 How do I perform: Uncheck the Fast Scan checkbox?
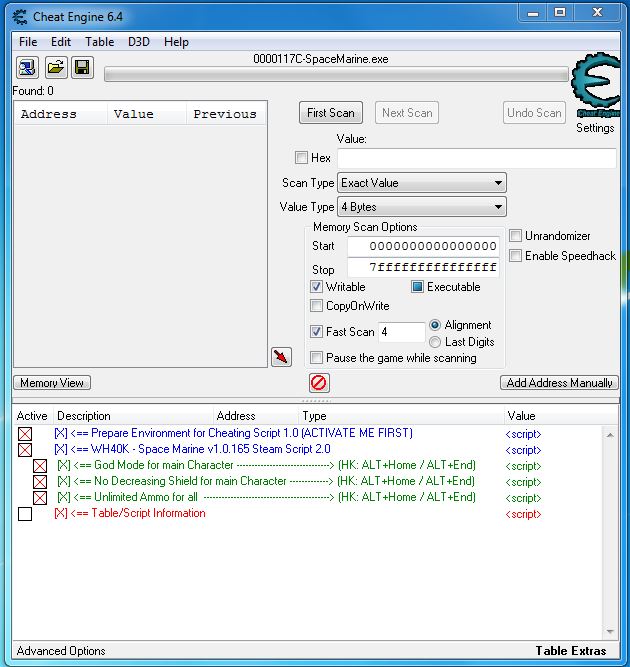coord(316,331)
